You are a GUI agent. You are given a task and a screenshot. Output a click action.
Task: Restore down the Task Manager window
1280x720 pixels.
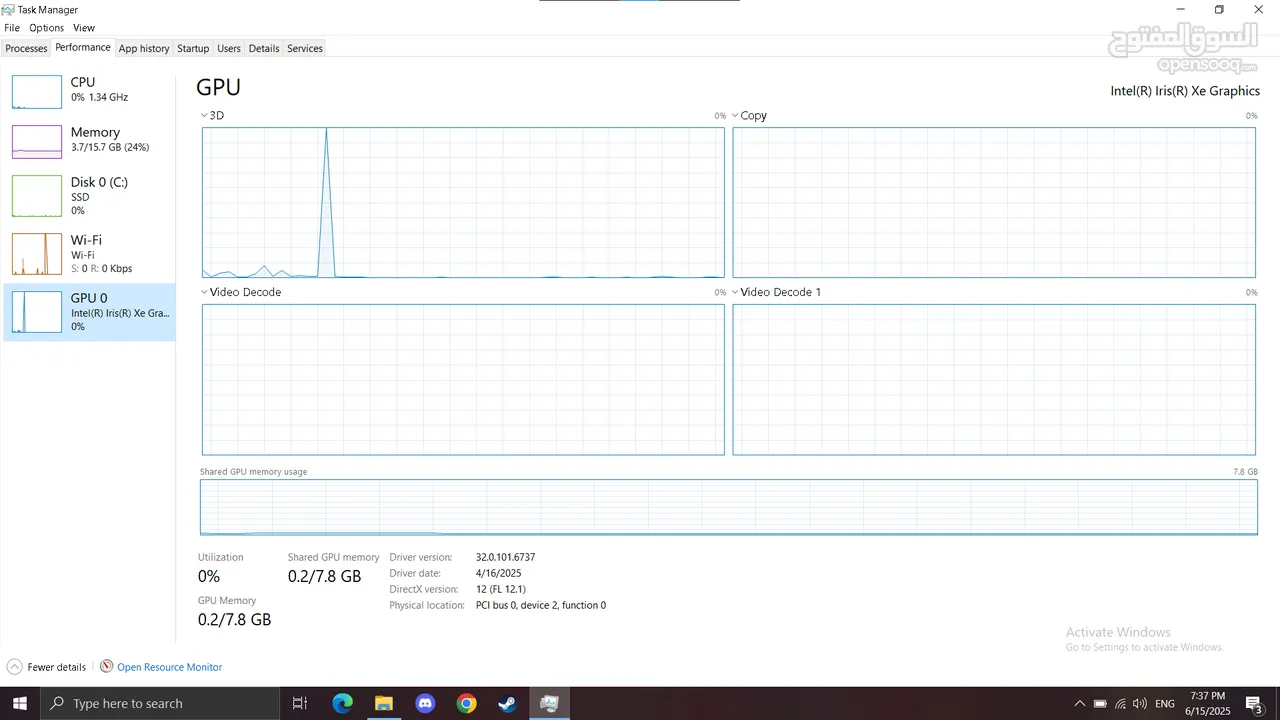(x=1219, y=9)
